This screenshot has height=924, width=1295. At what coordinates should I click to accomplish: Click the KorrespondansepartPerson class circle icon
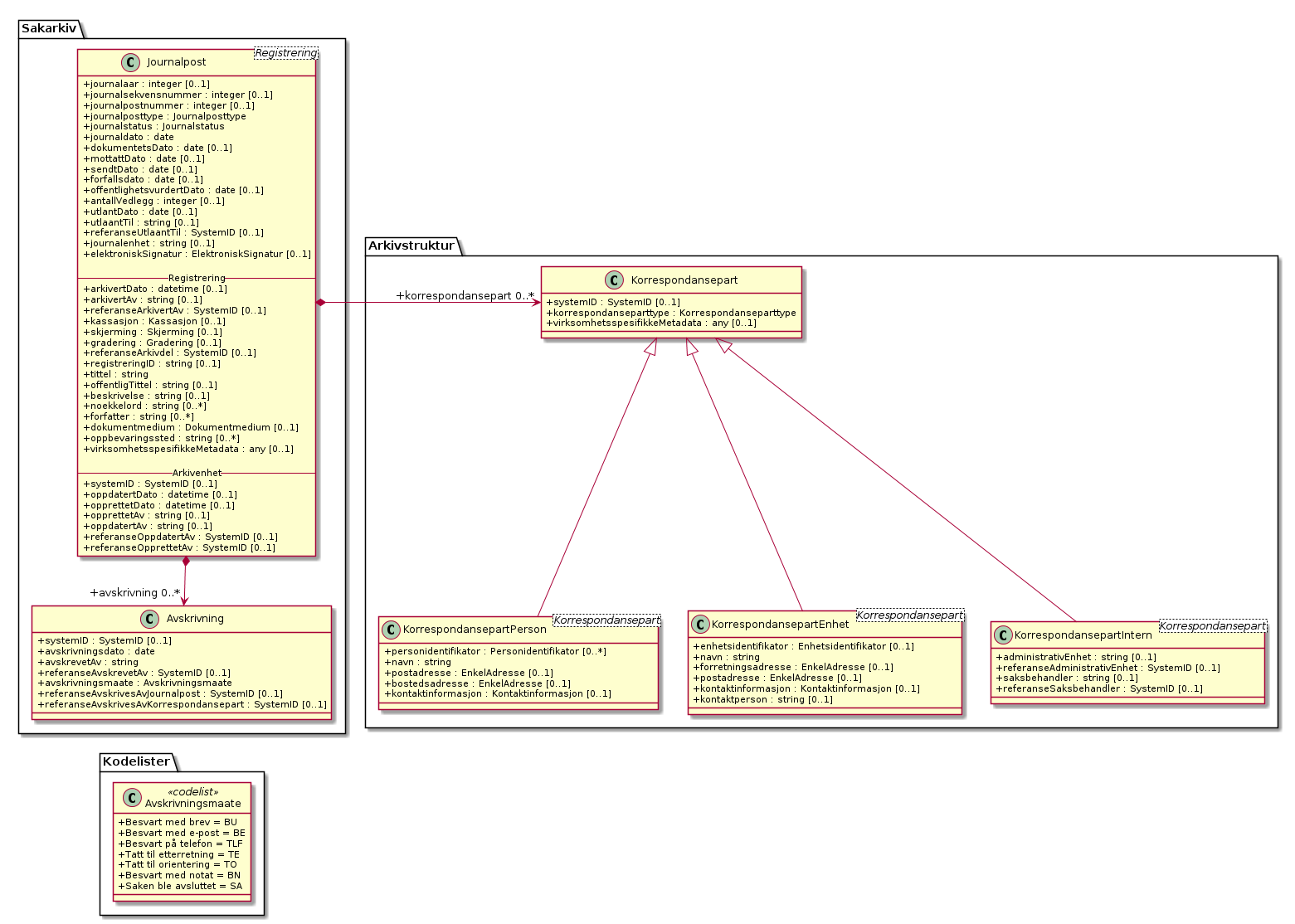tap(391, 630)
